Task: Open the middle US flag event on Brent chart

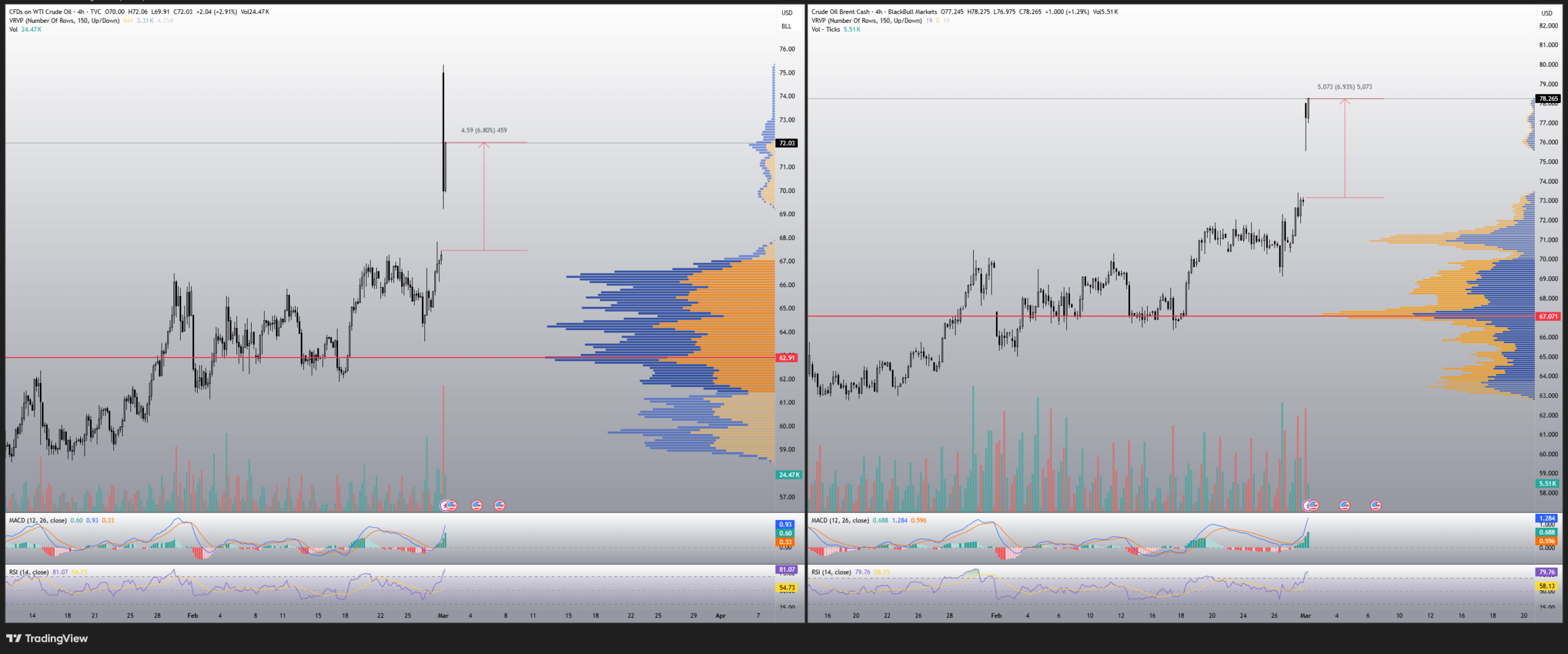Action: (1344, 505)
